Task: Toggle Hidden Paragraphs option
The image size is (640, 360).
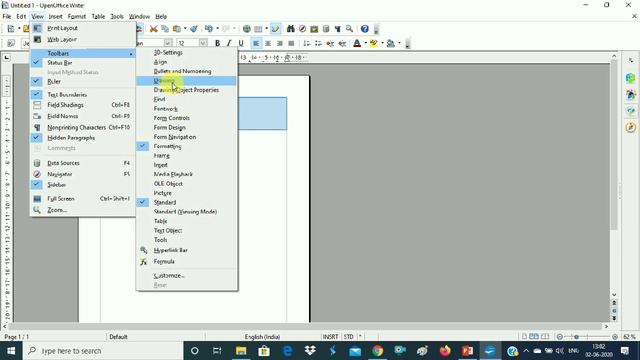Action: point(82,138)
